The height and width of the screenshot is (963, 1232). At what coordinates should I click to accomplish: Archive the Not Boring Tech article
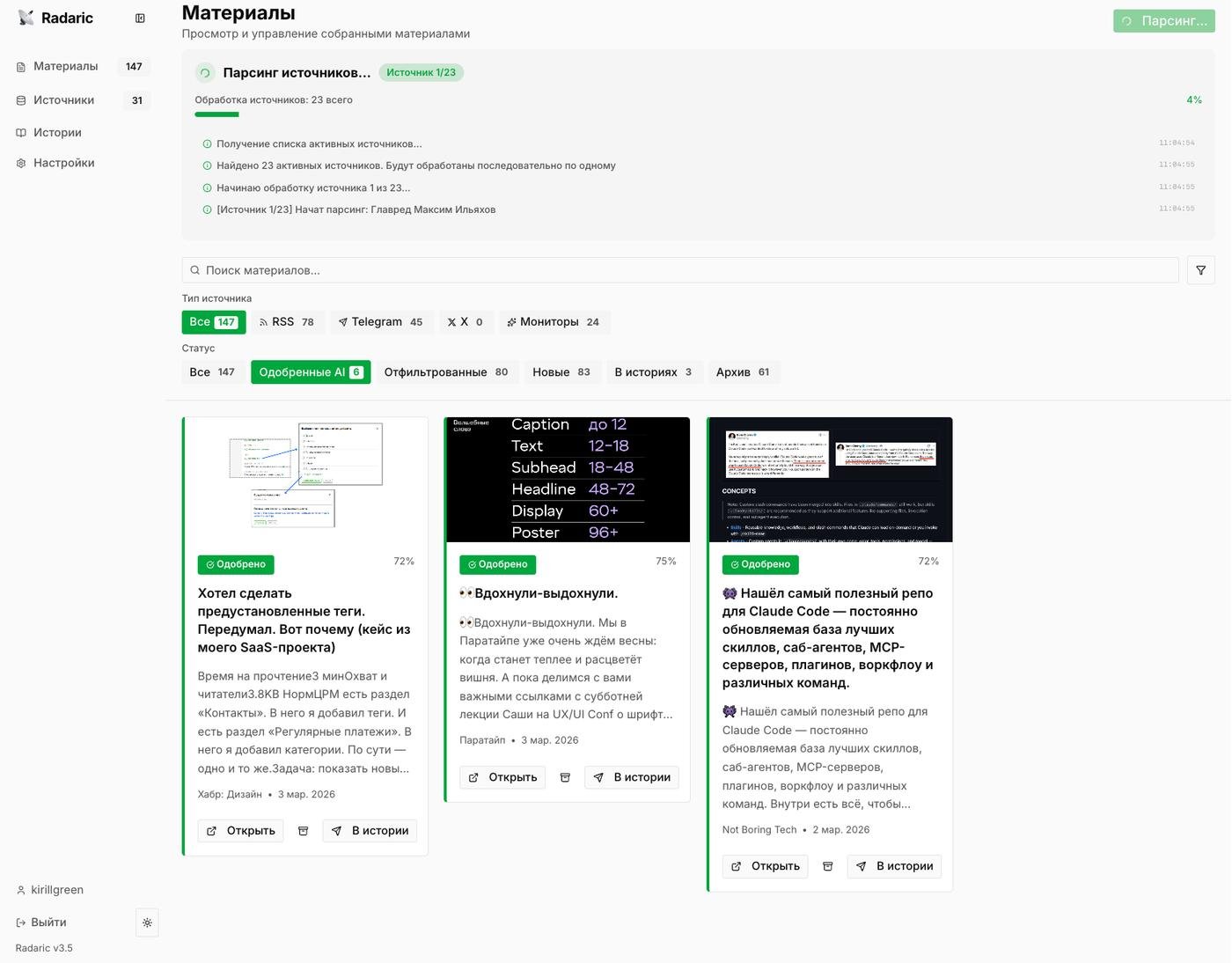coord(827,866)
